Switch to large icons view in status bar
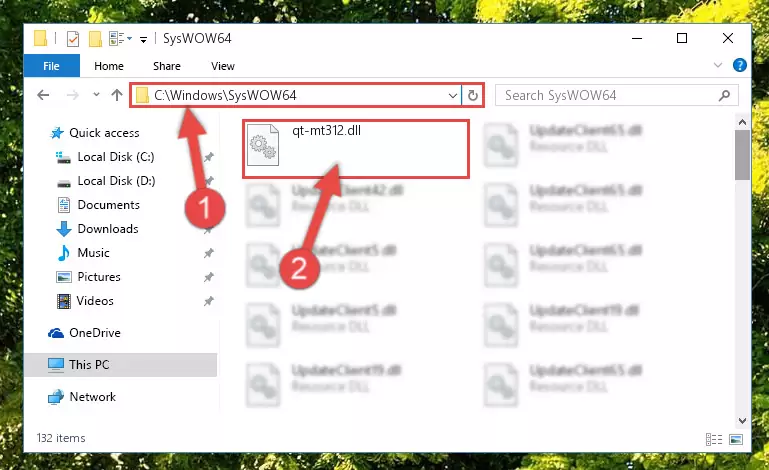The width and height of the screenshot is (769, 470). point(736,439)
